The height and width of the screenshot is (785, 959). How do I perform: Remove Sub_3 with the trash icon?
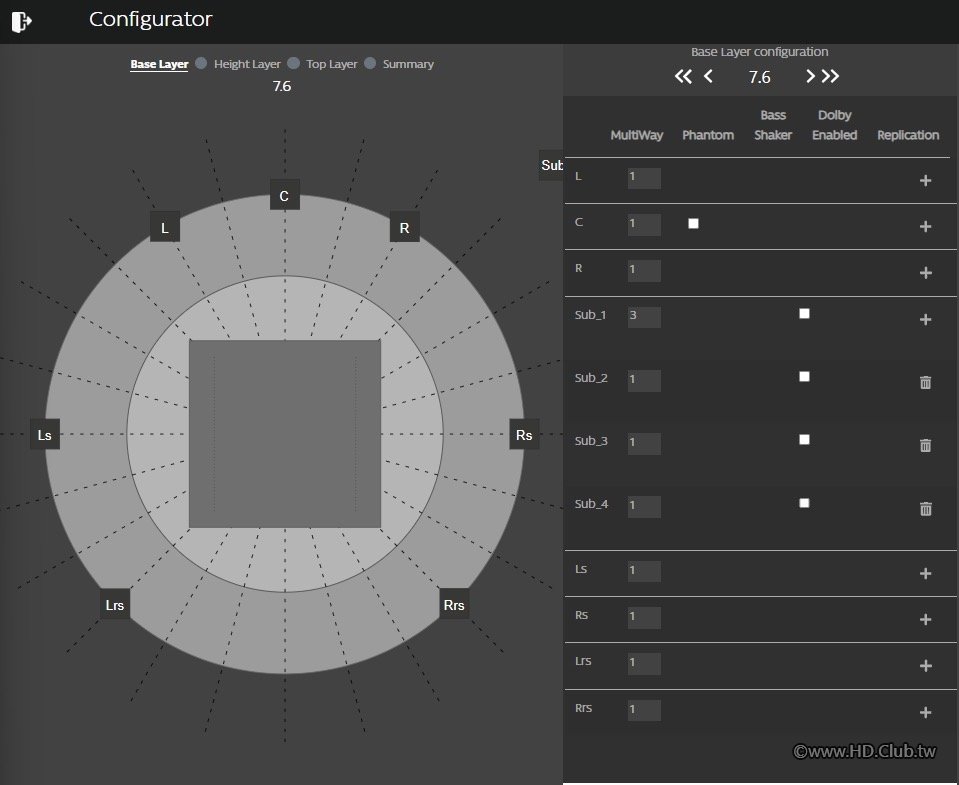(x=925, y=445)
